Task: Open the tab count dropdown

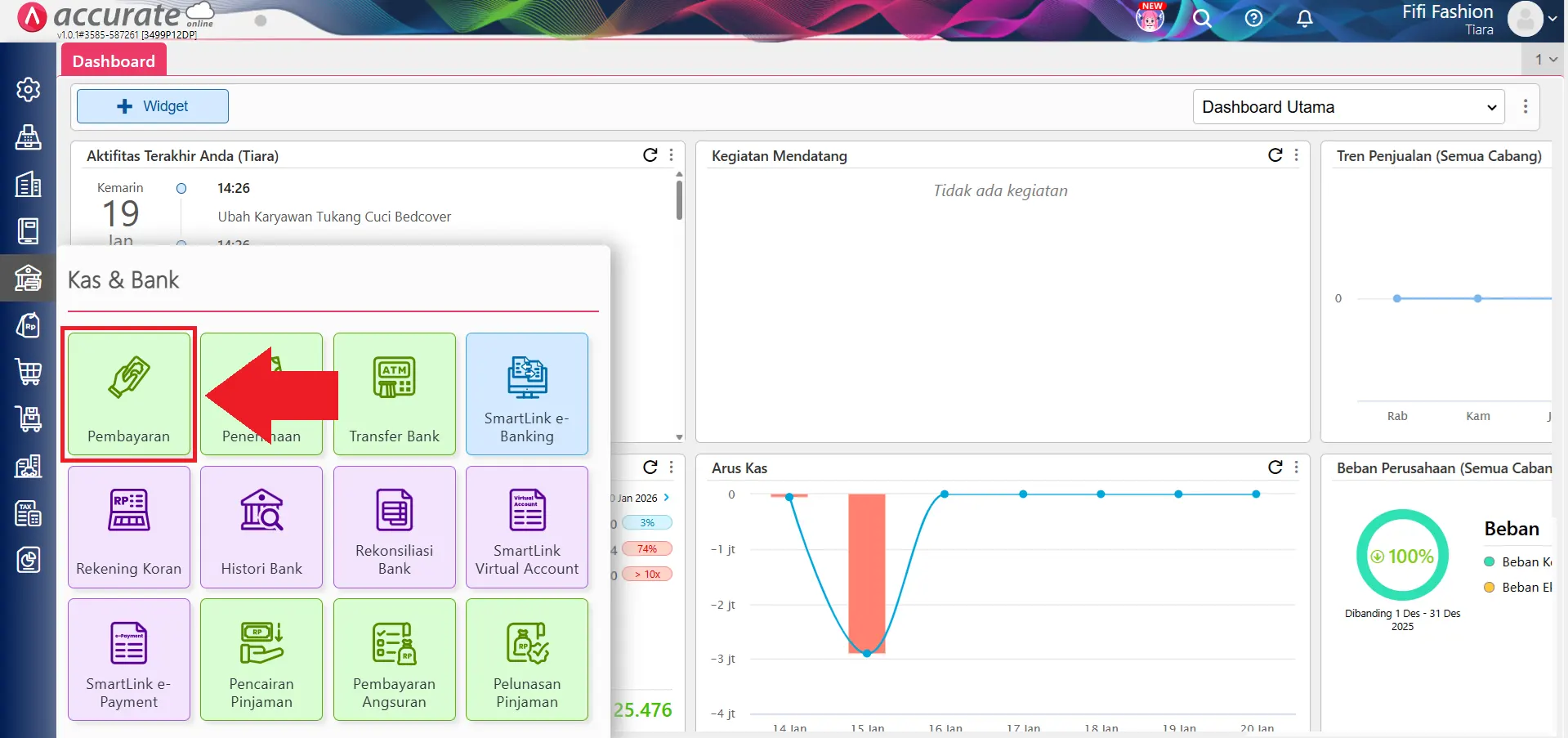Action: [1545, 60]
